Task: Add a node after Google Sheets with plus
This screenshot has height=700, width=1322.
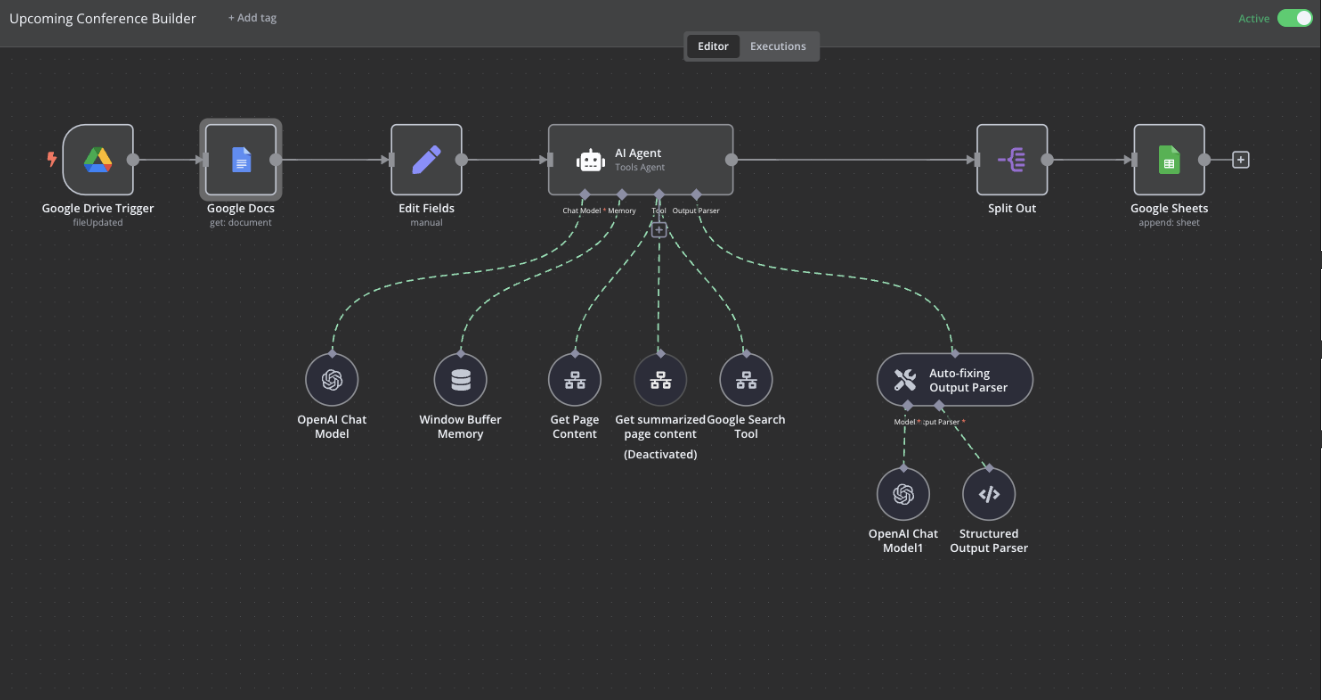Action: pyautogui.click(x=1240, y=159)
